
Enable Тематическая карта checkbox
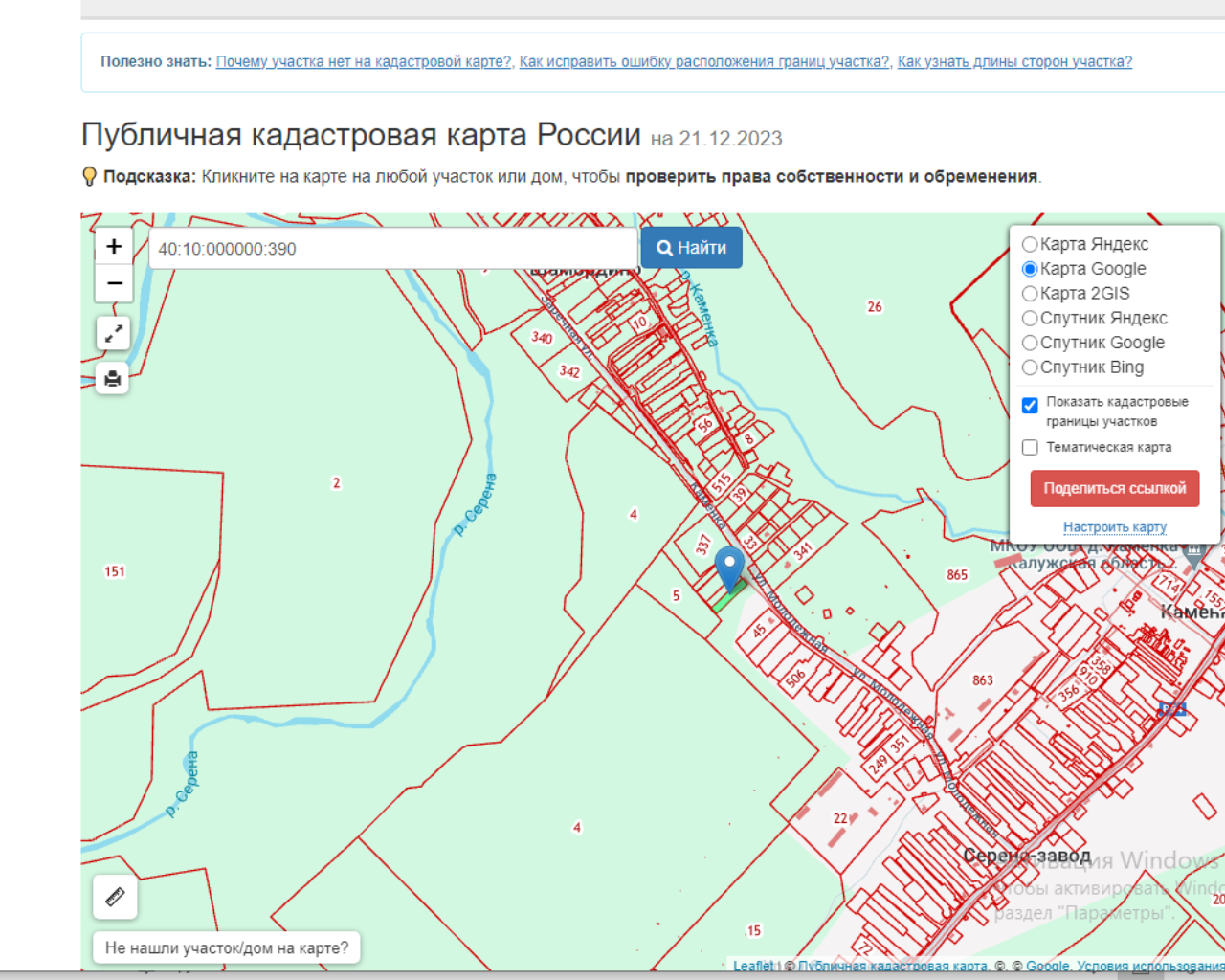(1030, 448)
